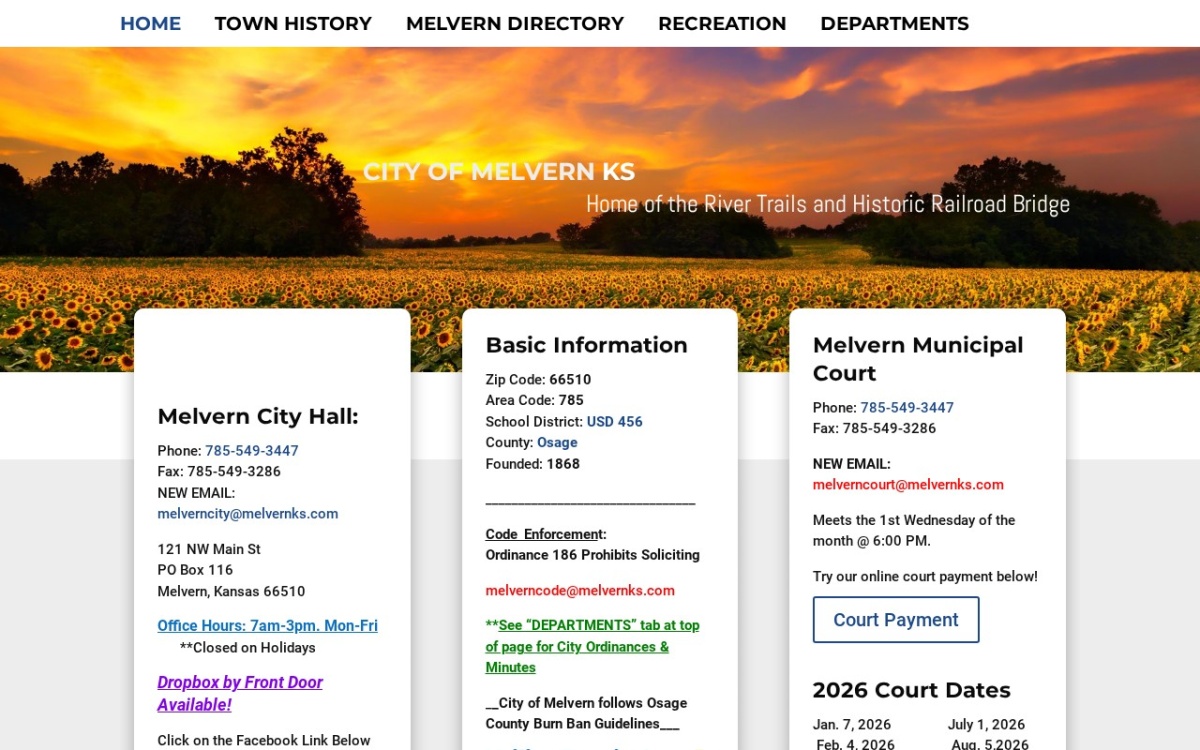1200x750 pixels.
Task: Open the MELVERN DIRECTORY menu item
Action: click(x=515, y=23)
